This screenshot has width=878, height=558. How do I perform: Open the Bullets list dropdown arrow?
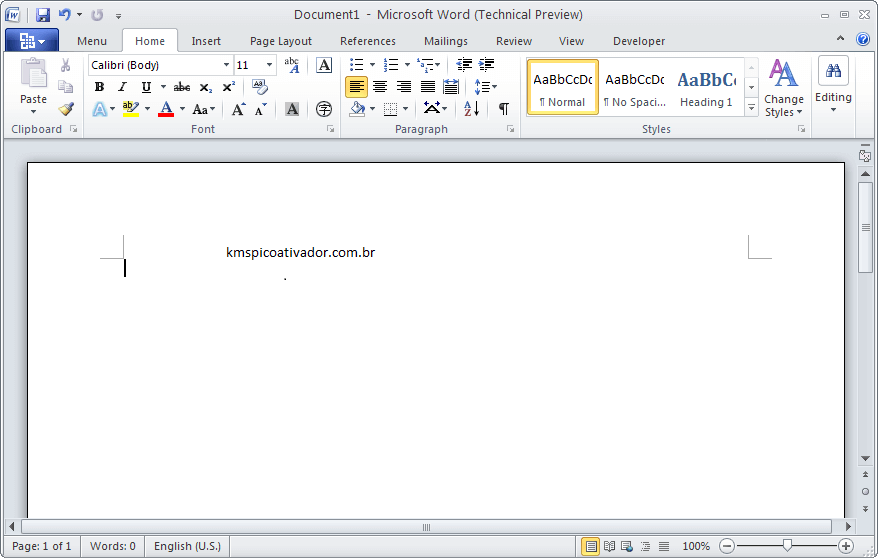(x=372, y=65)
